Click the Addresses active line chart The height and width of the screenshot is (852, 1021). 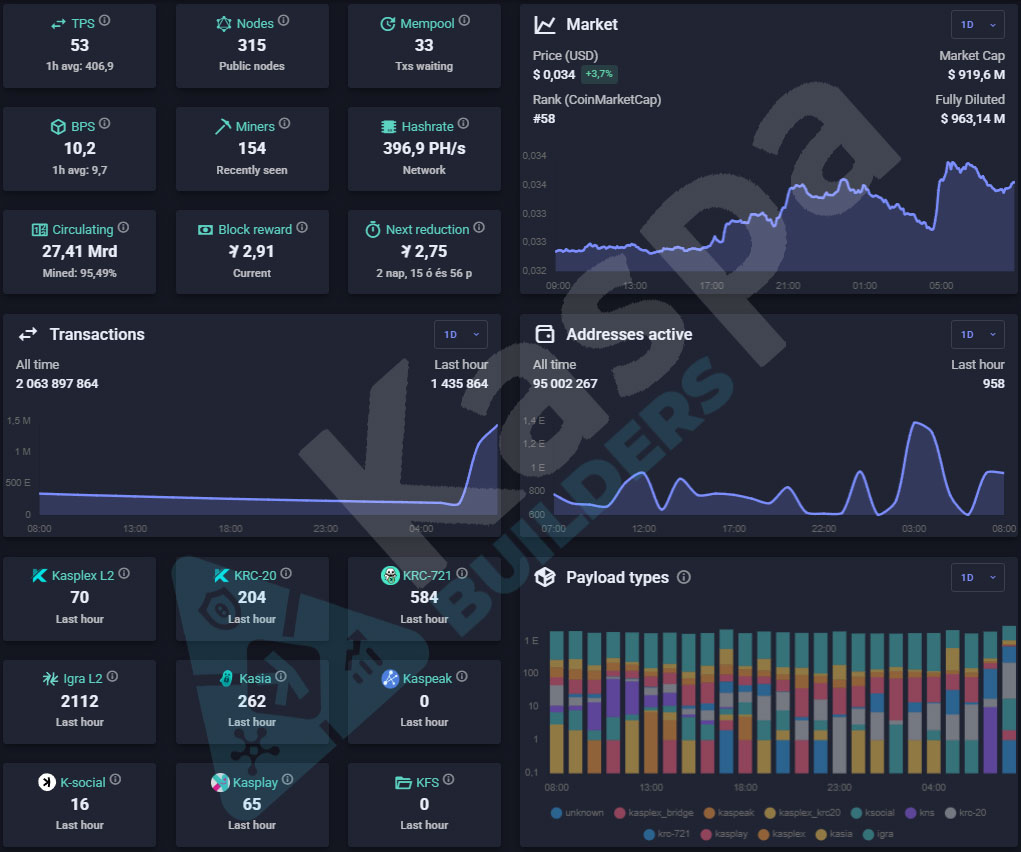click(778, 468)
